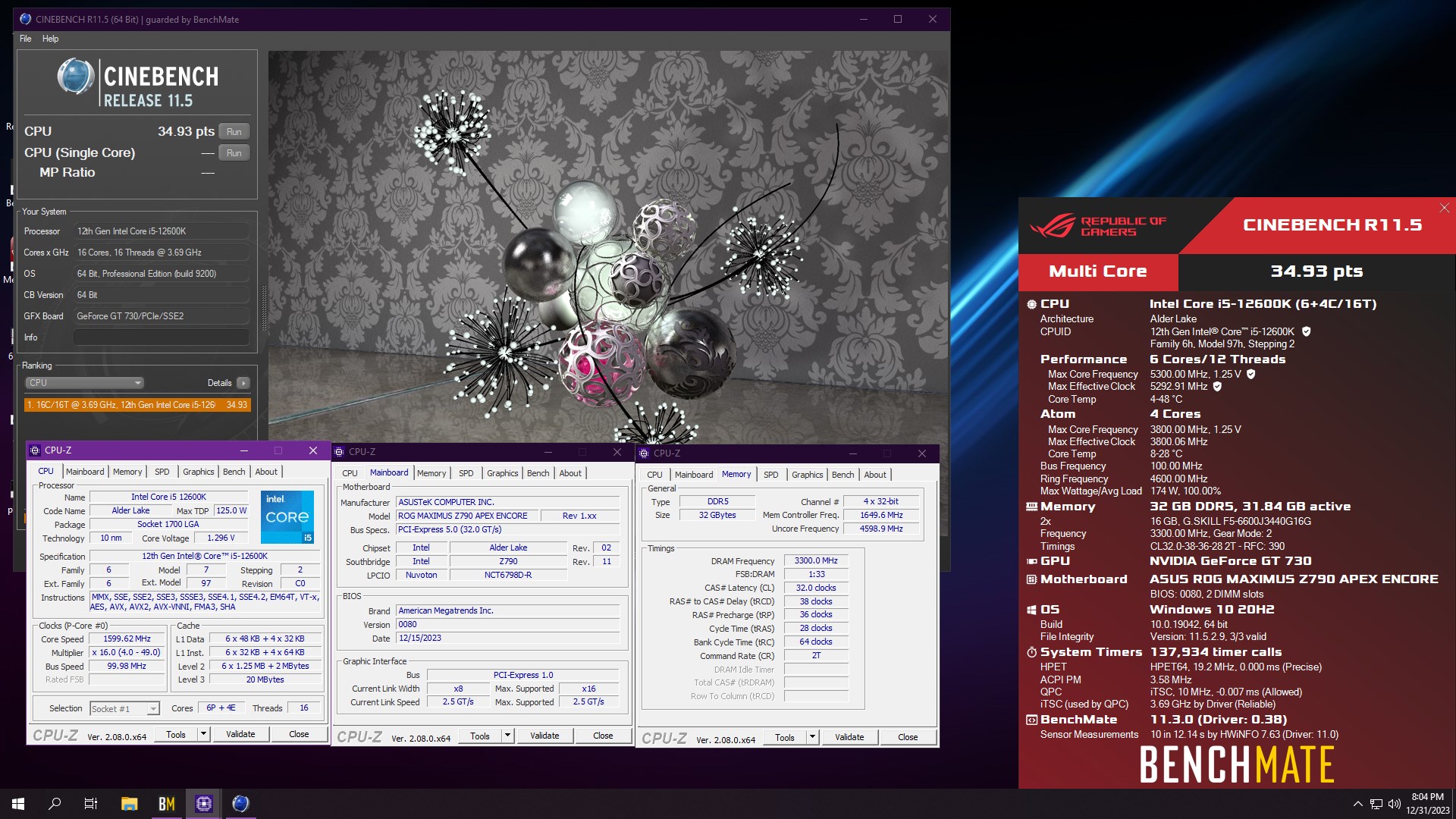1456x819 pixels.
Task: Toggle Ranking Details button
Action: 243,383
